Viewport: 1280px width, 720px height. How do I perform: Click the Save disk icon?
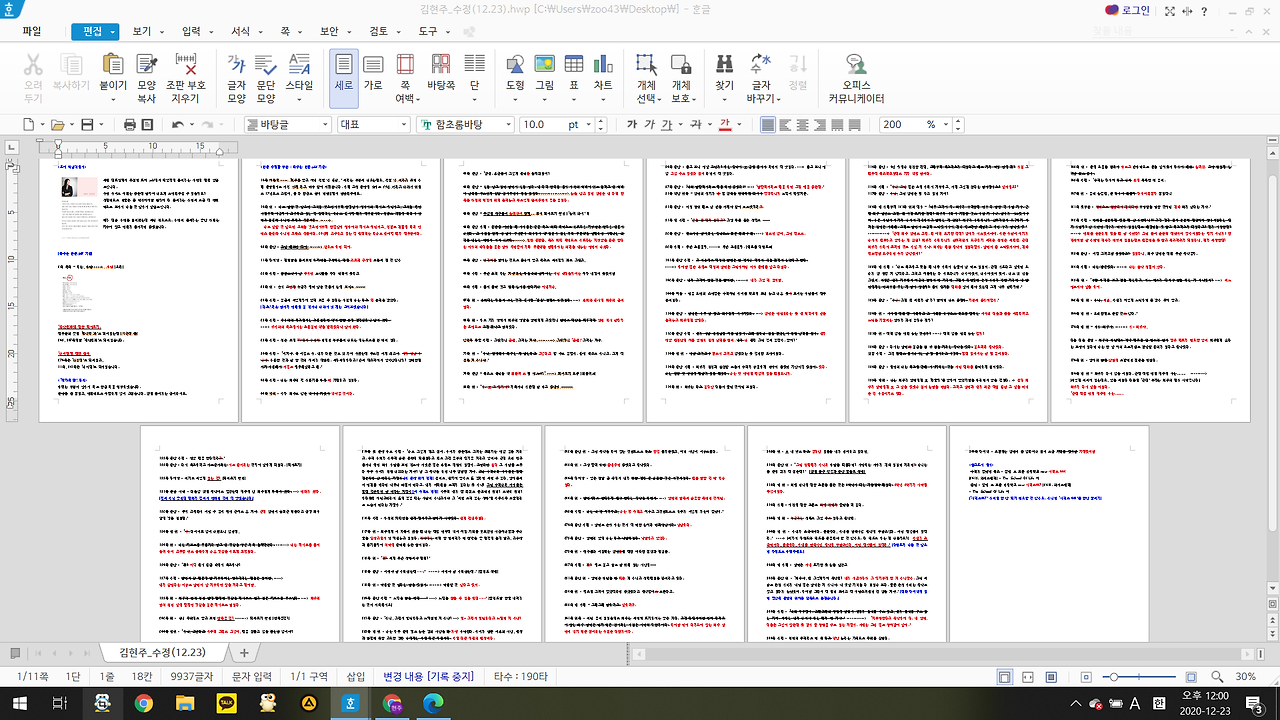[87, 125]
